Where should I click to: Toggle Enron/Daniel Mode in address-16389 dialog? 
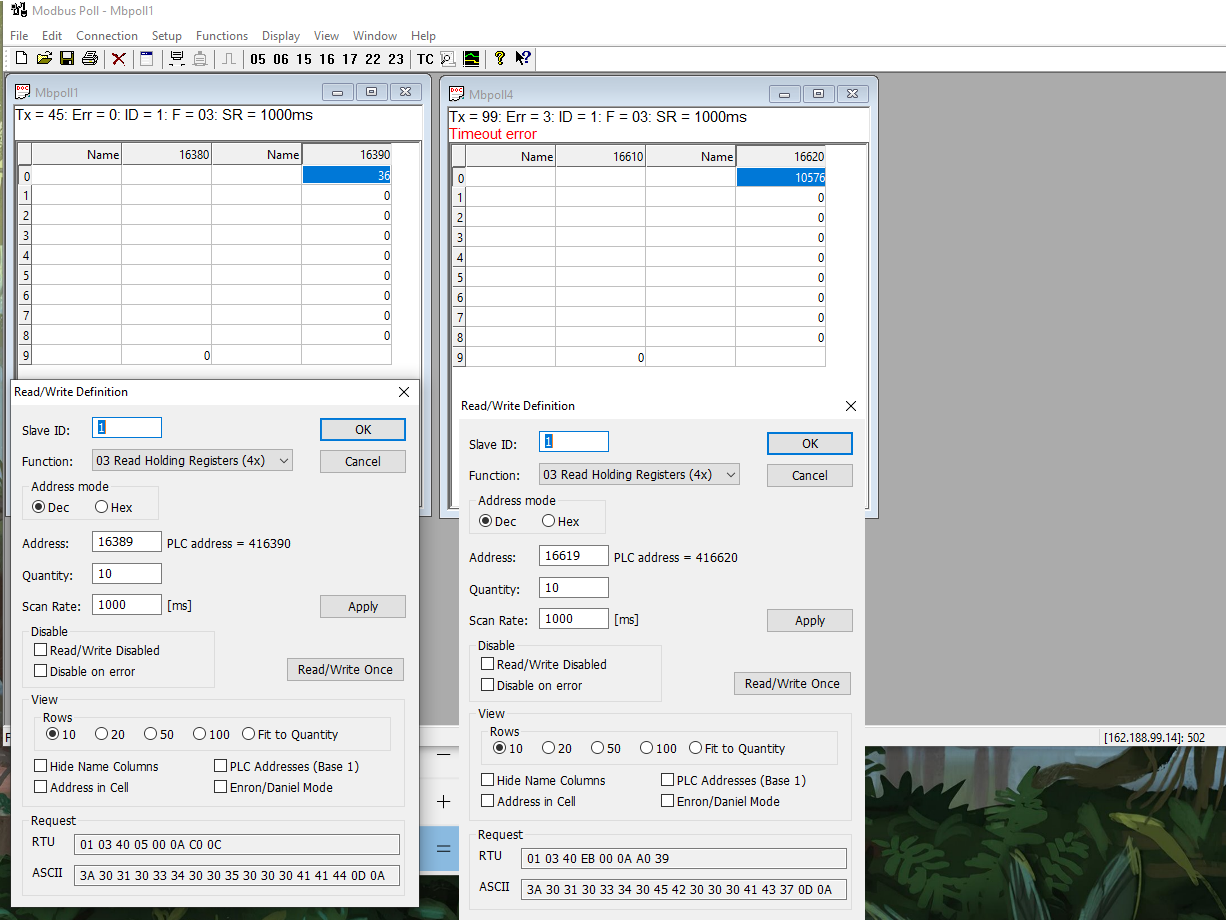click(x=274, y=787)
